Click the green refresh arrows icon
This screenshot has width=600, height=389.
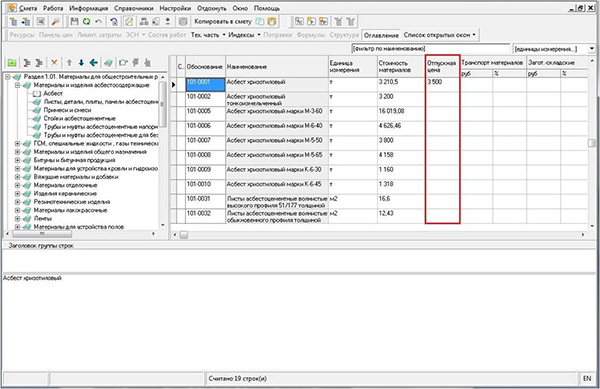[86, 21]
